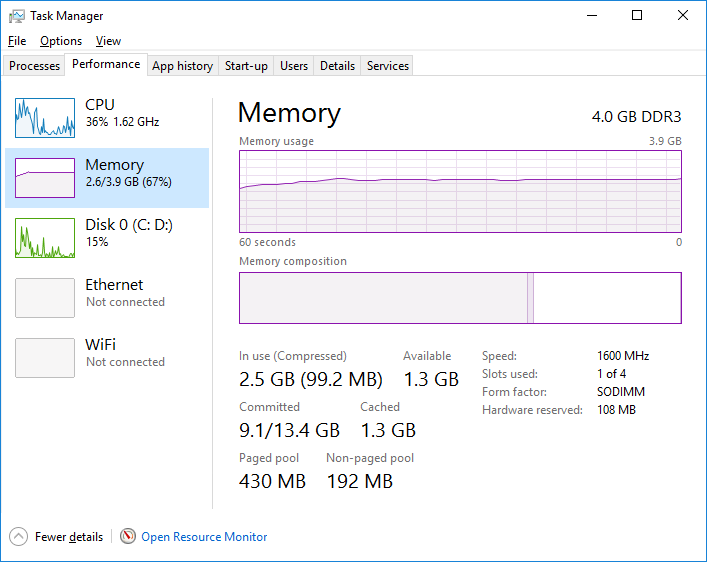Open the View menu
Viewport: 707px width, 562px height.
point(108,41)
